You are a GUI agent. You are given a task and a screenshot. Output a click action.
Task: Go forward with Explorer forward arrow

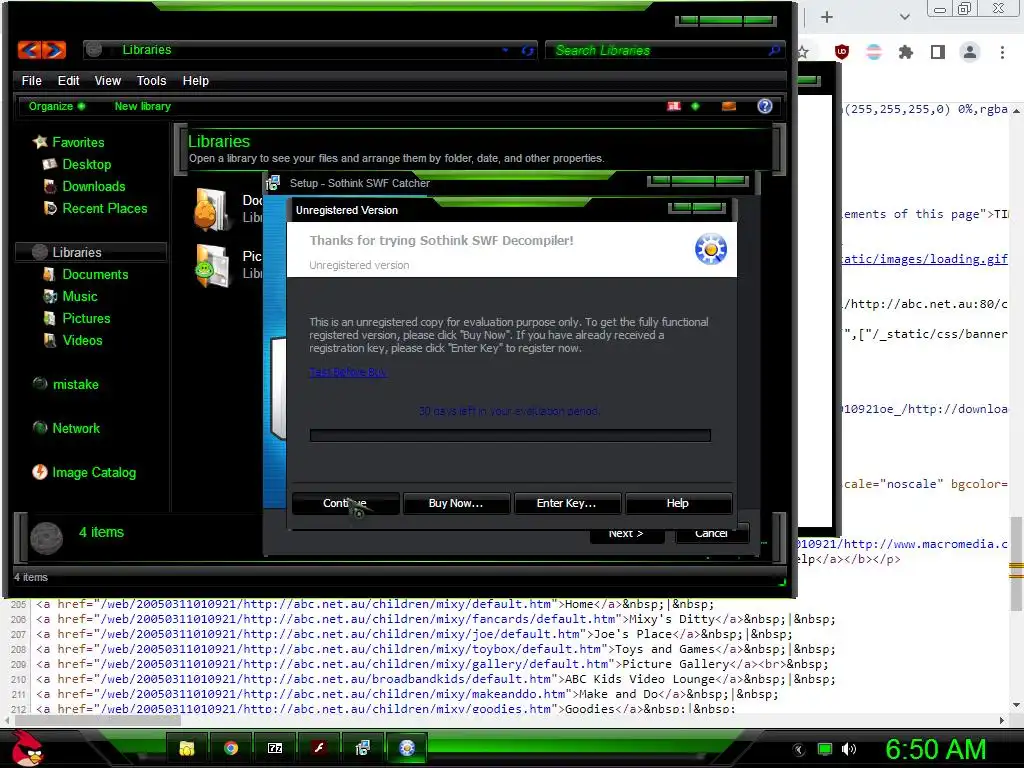click(54, 50)
